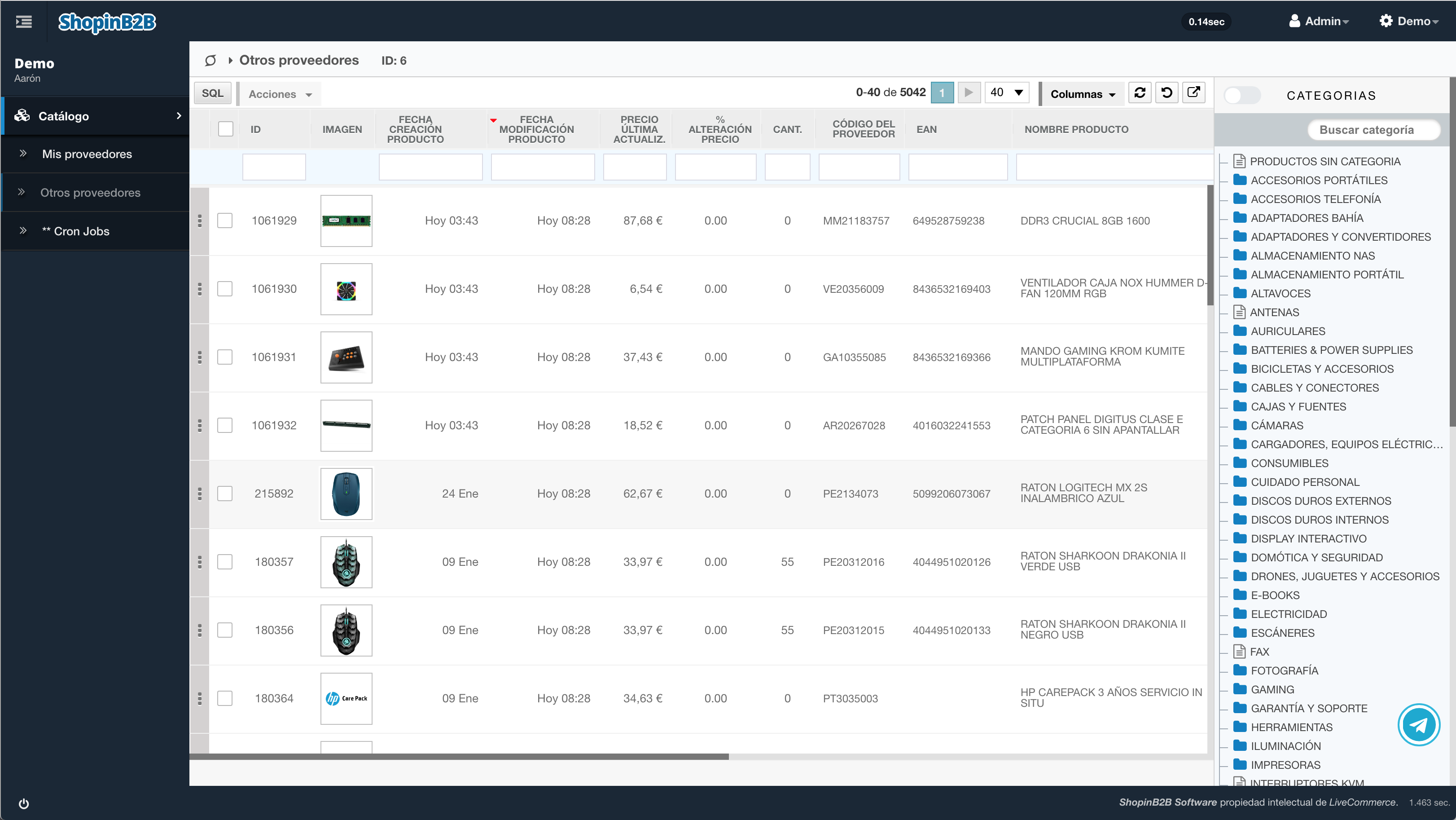Select checkbox for product 180364
The height and width of the screenshot is (820, 1456).
pos(225,698)
